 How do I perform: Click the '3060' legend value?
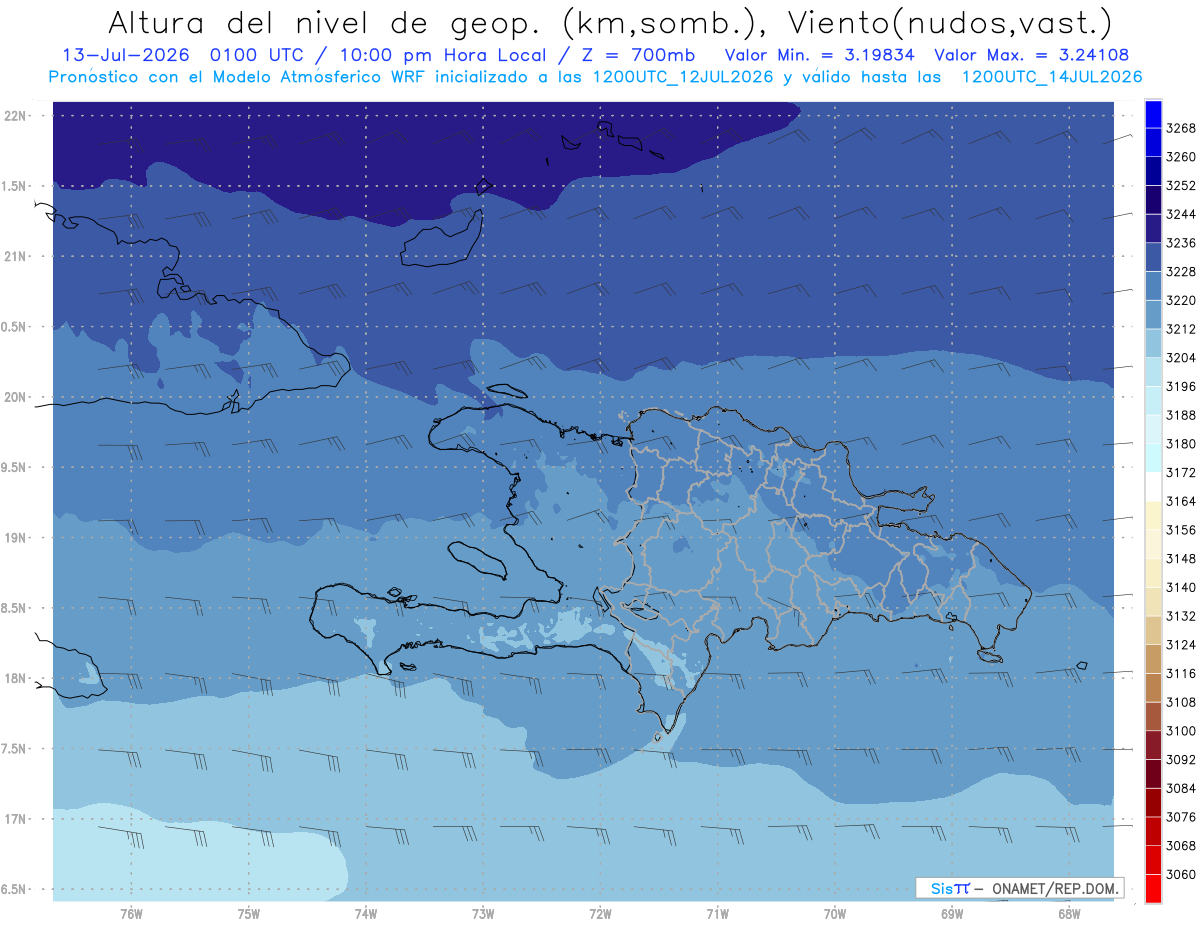1181,874
